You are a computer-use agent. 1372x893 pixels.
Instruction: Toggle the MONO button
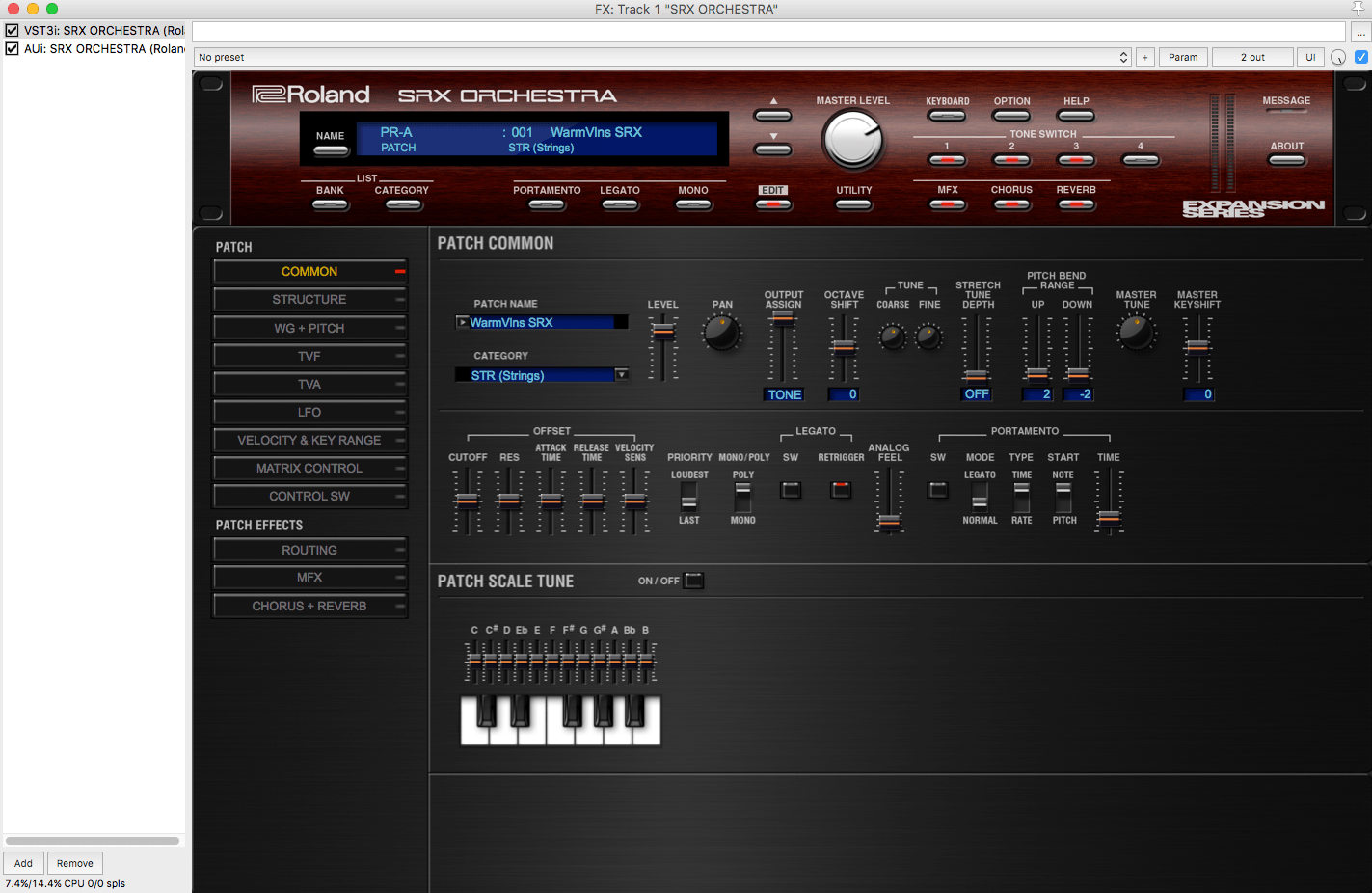click(693, 204)
